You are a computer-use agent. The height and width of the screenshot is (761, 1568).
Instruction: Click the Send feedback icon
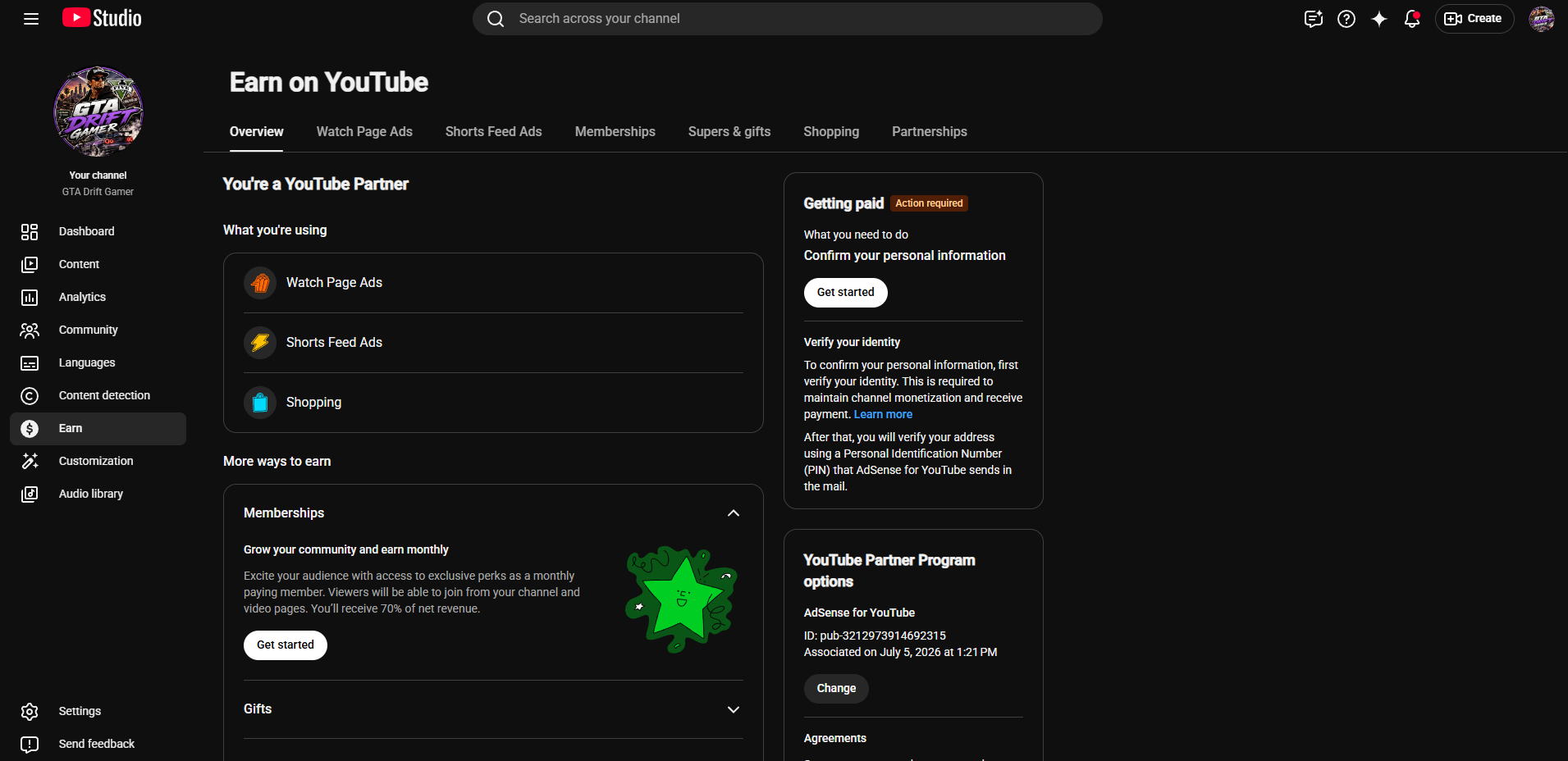click(30, 745)
